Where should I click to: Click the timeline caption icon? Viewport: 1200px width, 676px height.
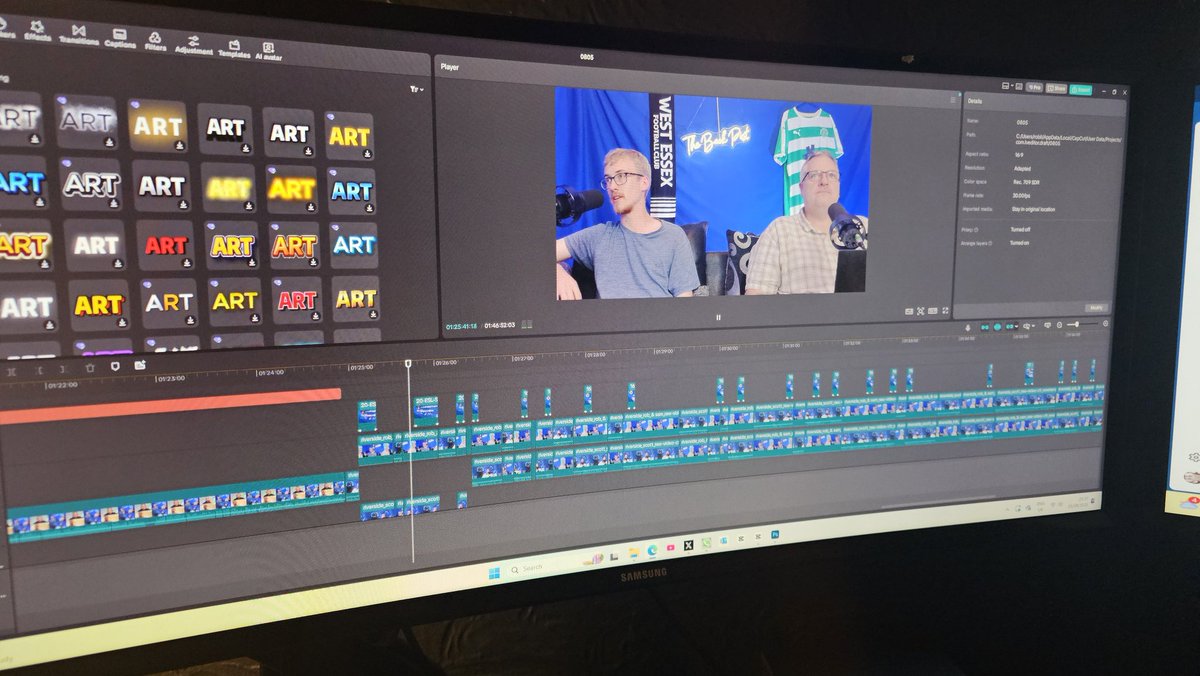click(x=1047, y=325)
